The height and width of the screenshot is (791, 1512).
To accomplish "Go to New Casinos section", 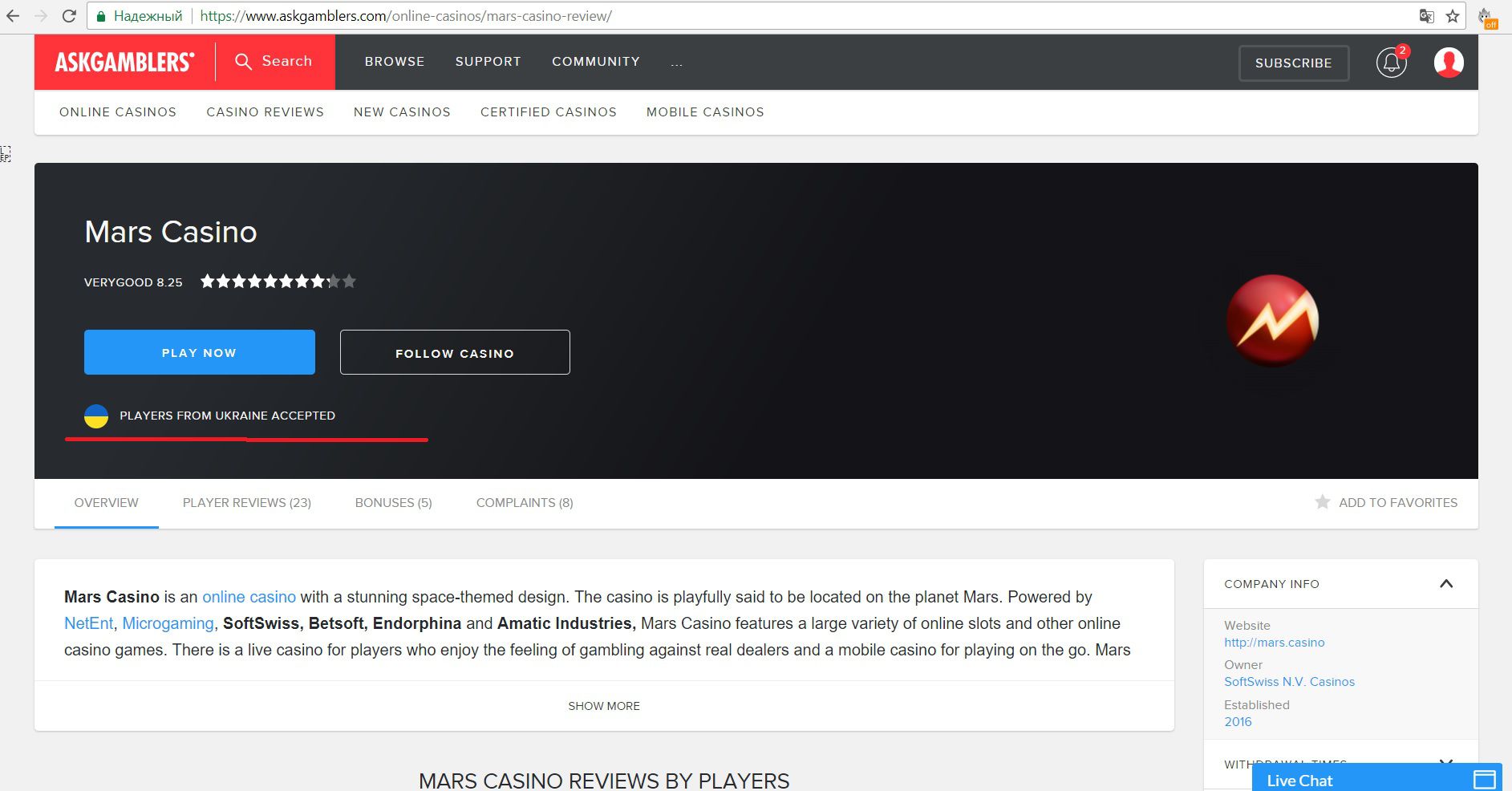I will click(402, 112).
